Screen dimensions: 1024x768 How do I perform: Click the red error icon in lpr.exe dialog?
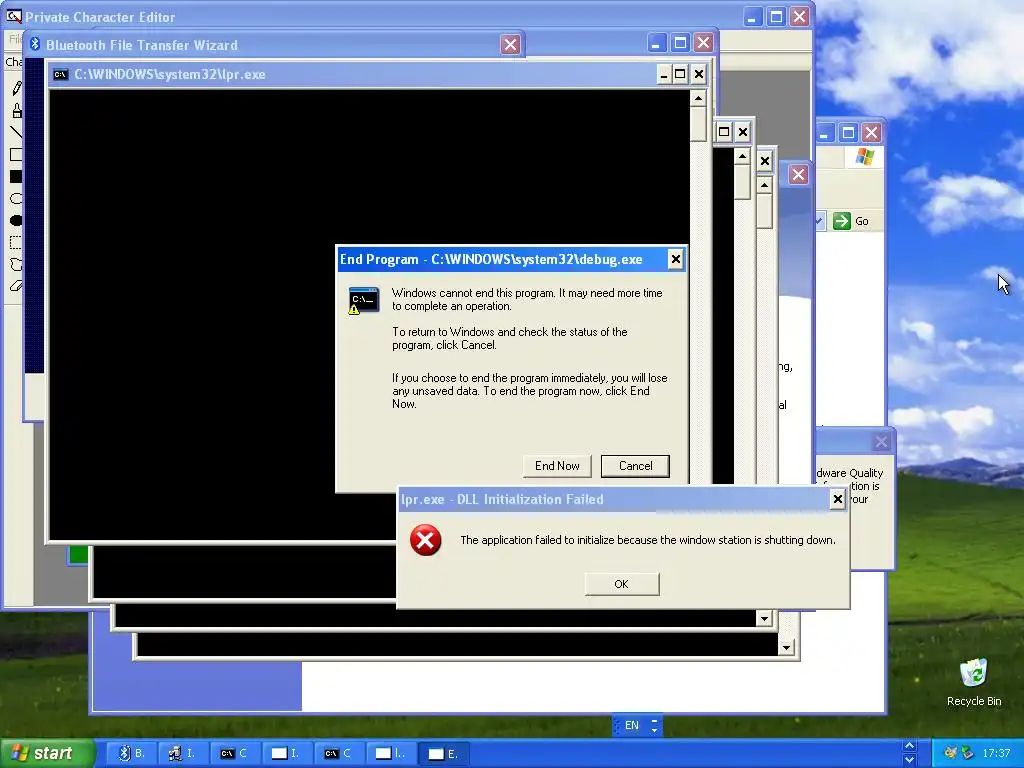(x=426, y=540)
